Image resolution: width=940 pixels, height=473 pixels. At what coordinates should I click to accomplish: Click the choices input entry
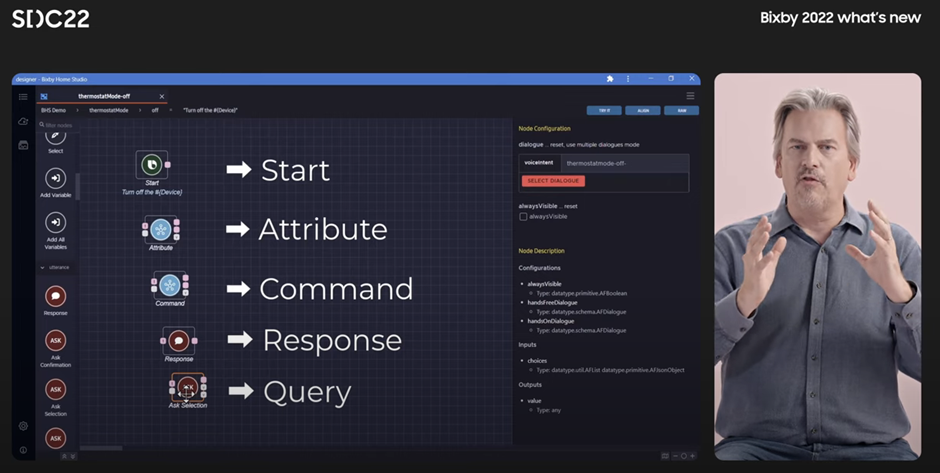tap(537, 361)
